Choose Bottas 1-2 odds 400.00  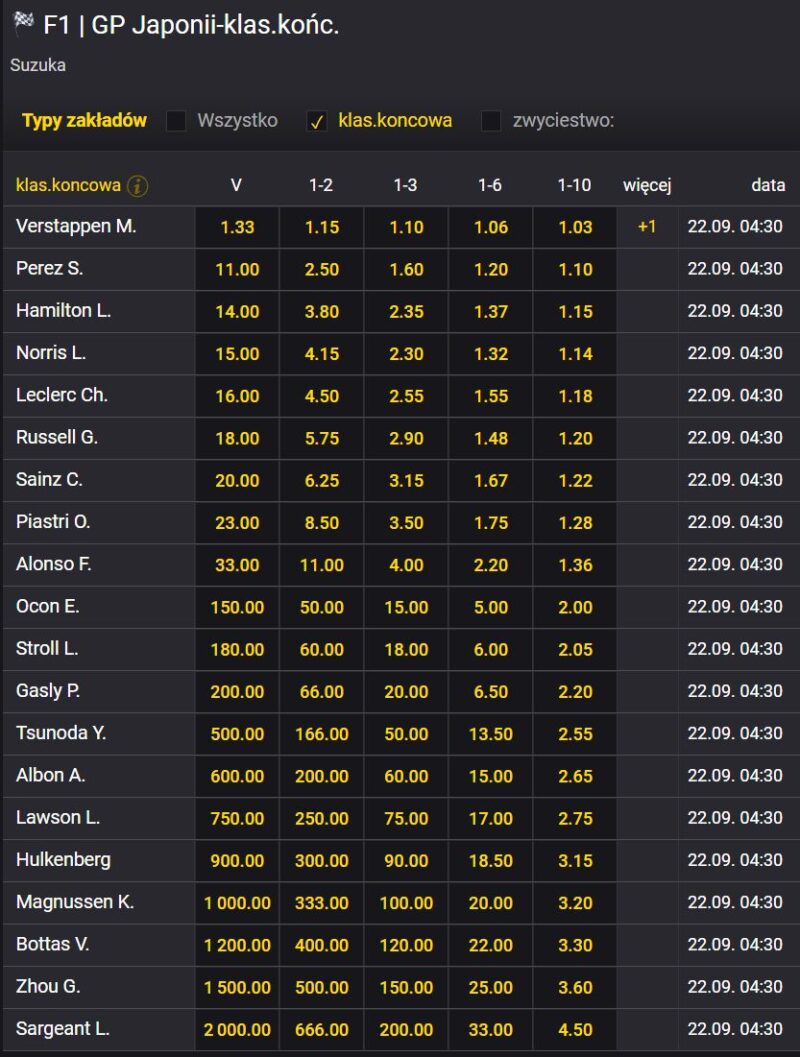321,945
